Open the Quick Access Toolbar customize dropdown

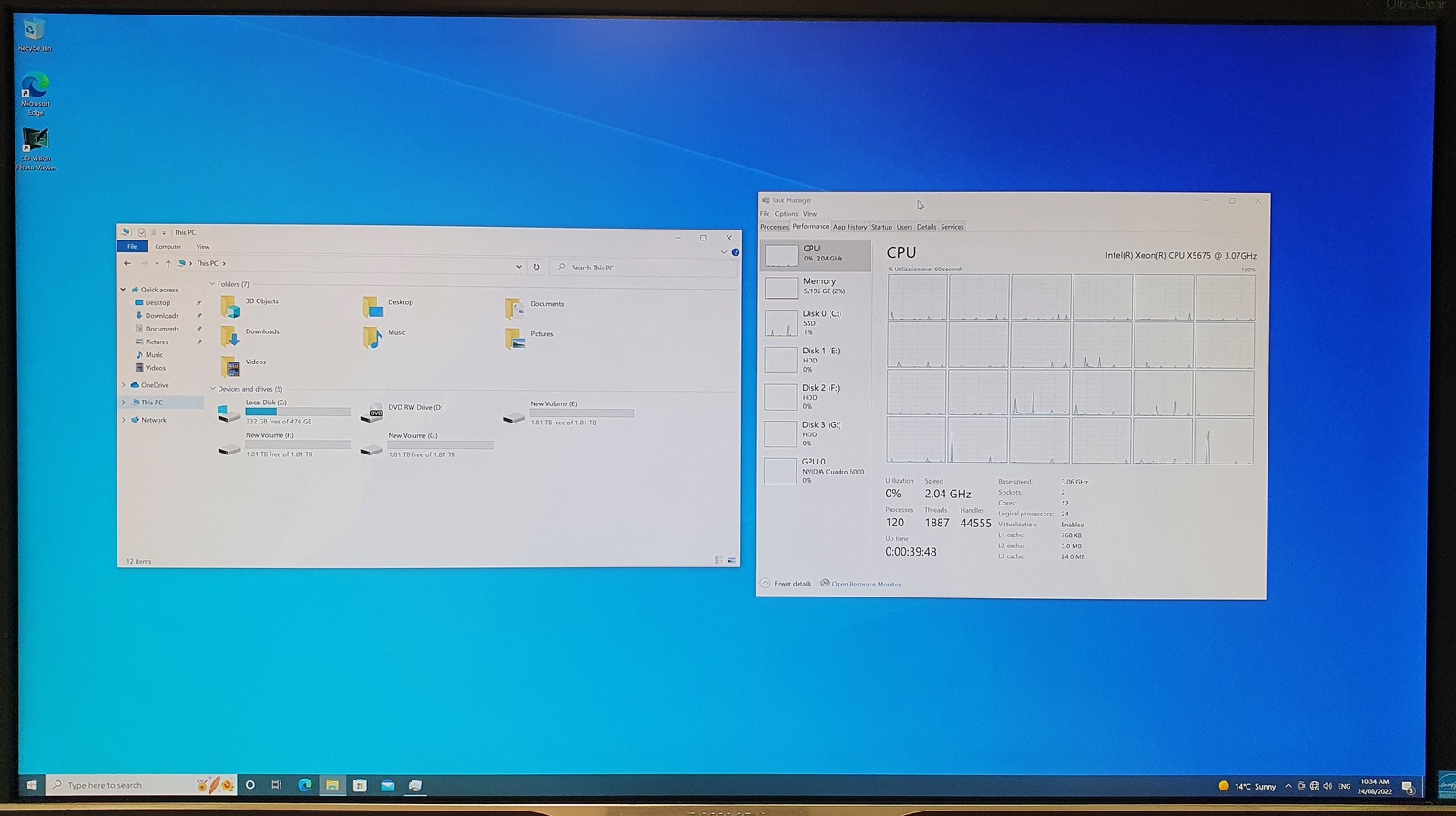click(164, 232)
